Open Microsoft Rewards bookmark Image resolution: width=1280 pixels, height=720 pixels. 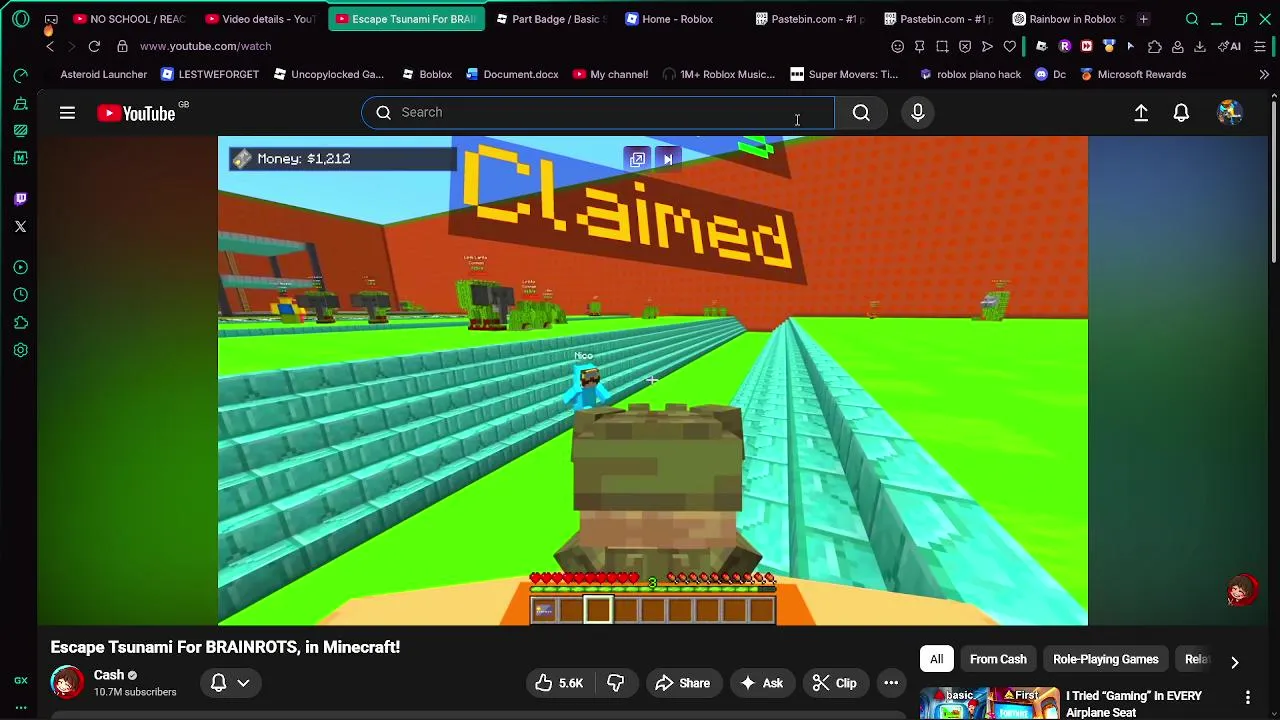point(1133,74)
